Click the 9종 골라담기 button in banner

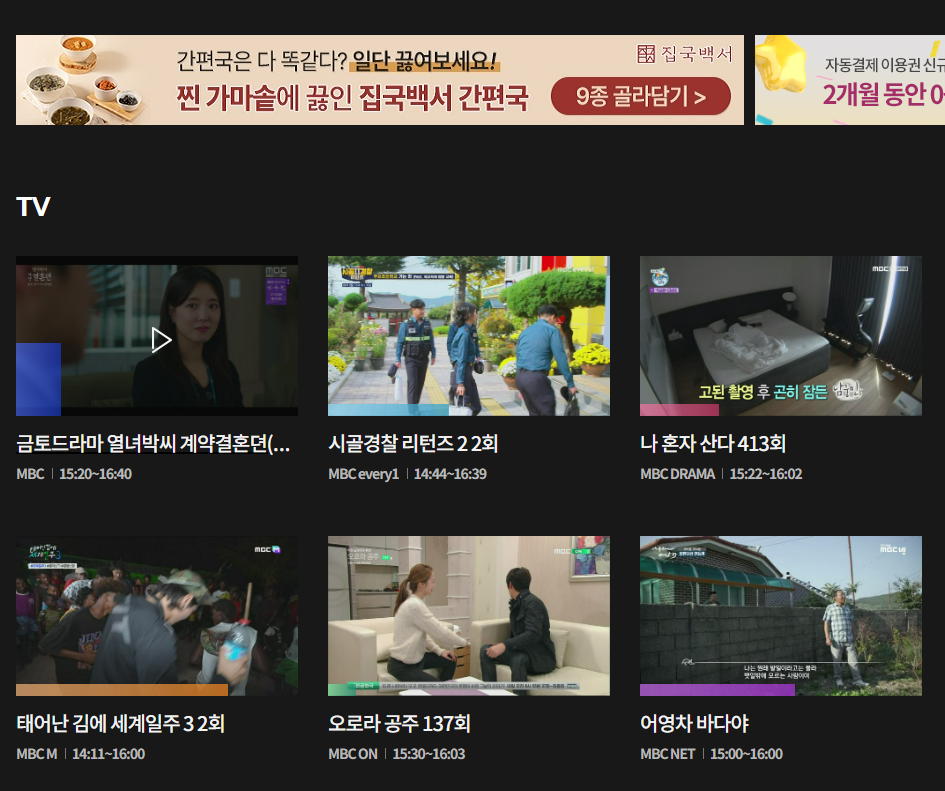click(x=641, y=96)
